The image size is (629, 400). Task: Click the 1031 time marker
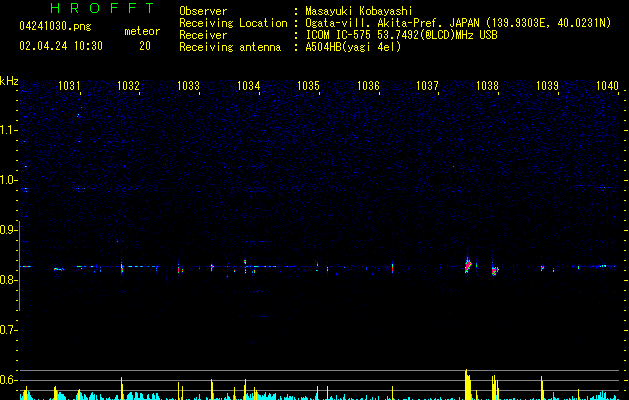coord(69,86)
